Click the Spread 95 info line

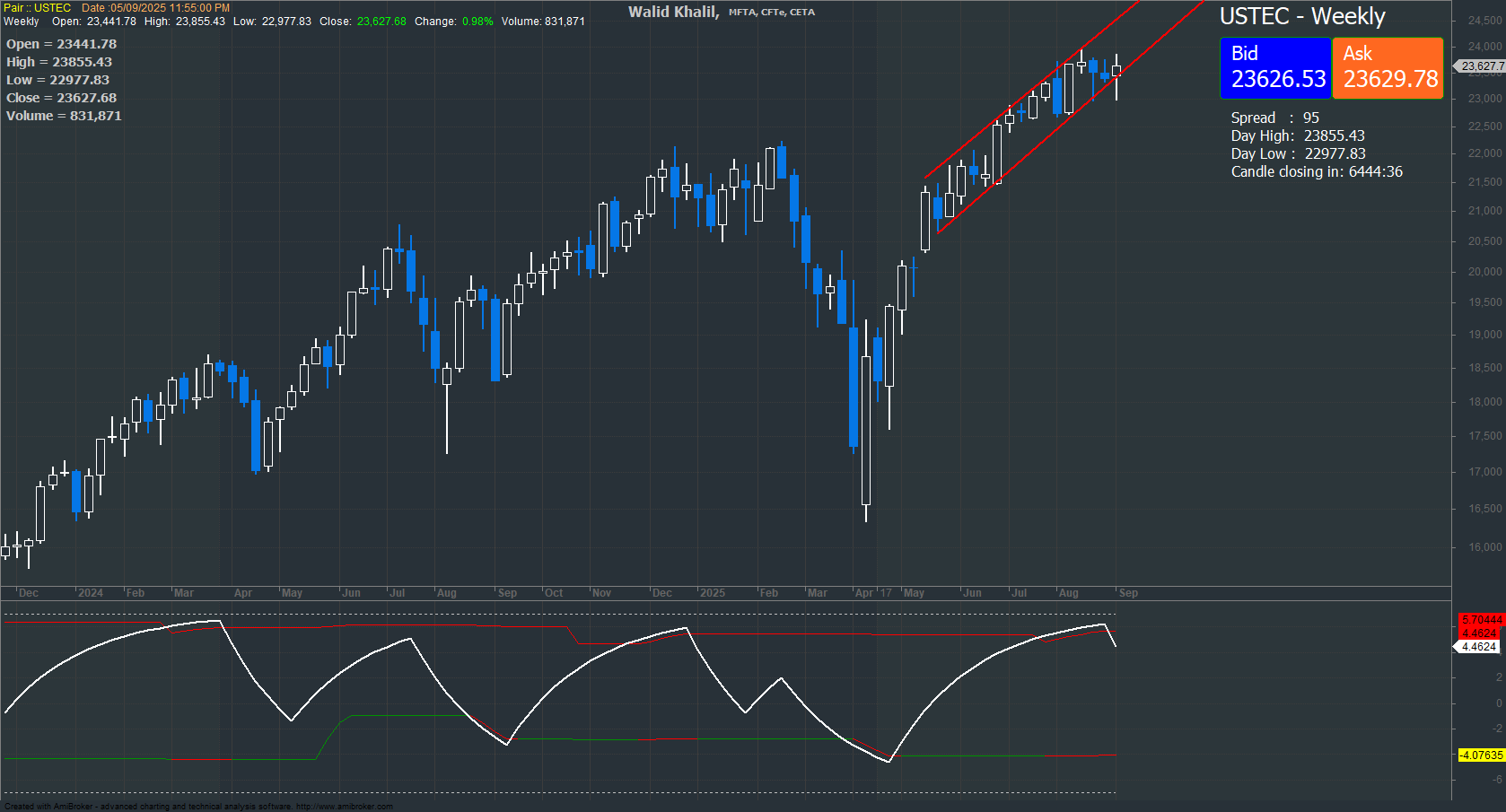[x=1272, y=118]
